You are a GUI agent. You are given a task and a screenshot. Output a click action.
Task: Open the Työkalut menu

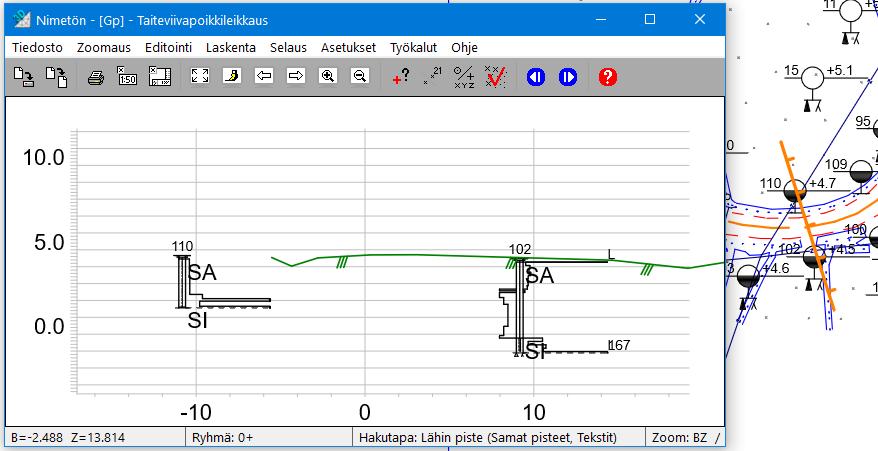[414, 48]
